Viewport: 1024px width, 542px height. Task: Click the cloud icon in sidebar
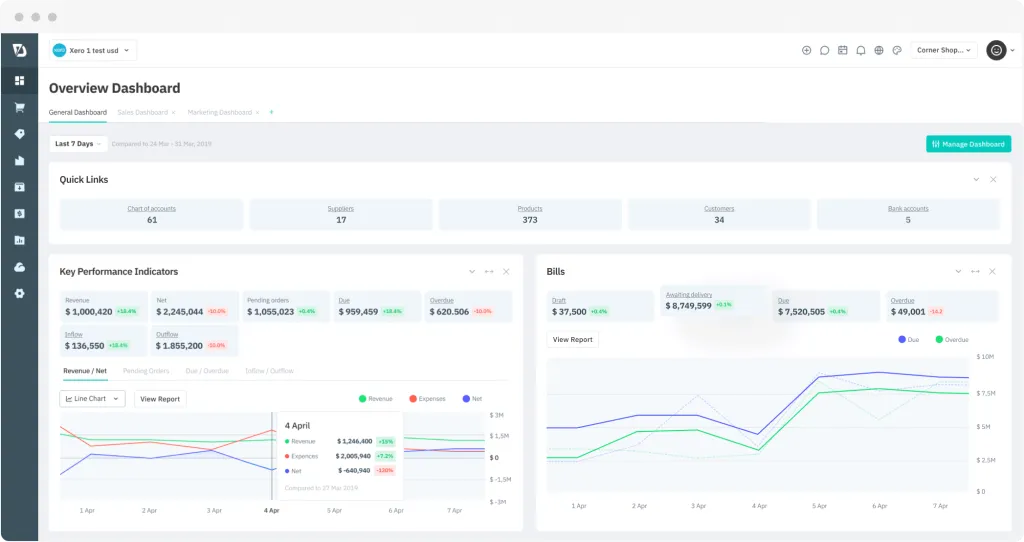click(19, 267)
